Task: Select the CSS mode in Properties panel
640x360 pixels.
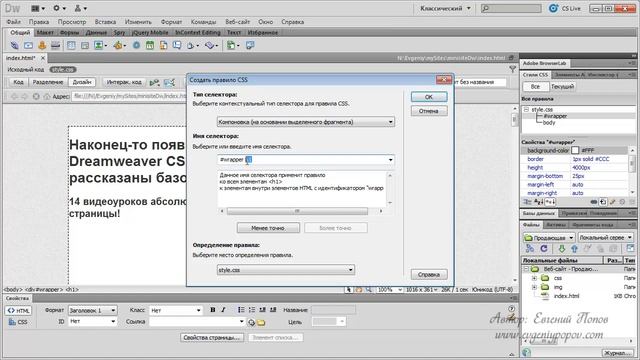Action: tap(18, 322)
